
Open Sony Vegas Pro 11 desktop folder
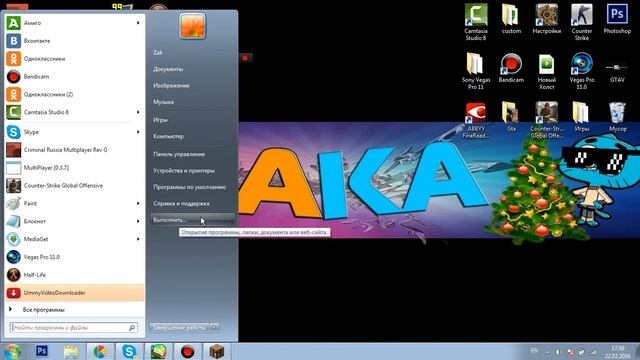point(476,71)
